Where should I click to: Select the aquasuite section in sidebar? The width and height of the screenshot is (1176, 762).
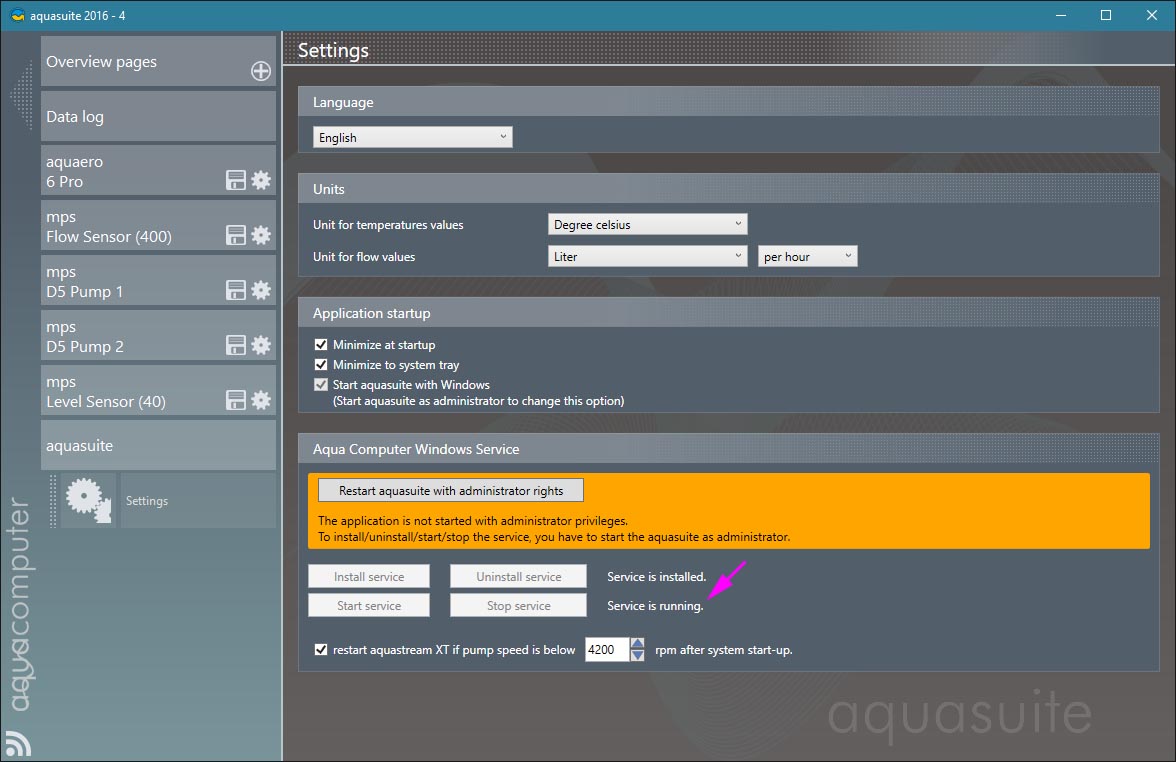click(x=158, y=446)
